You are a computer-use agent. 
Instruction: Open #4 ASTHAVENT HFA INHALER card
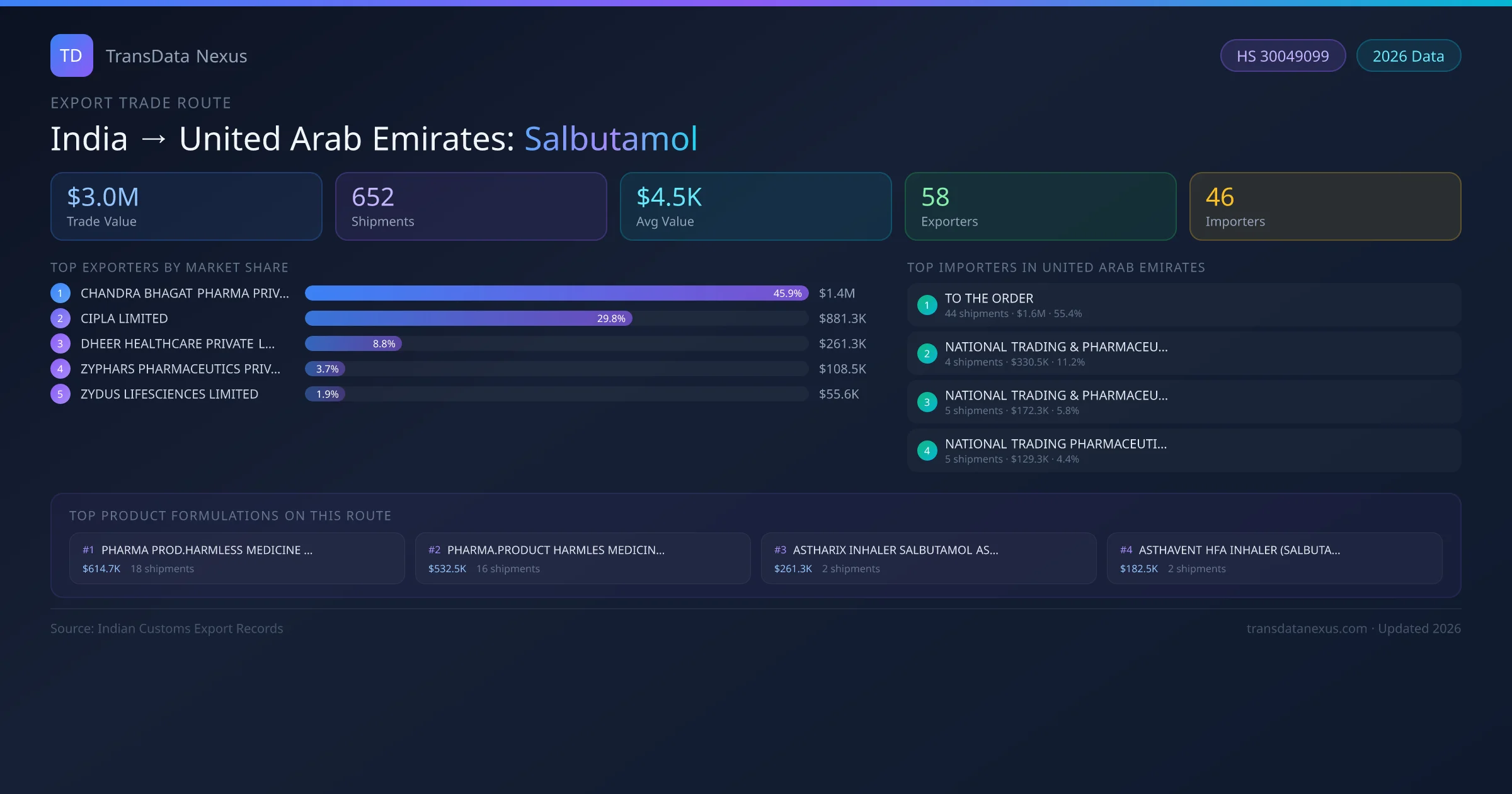click(x=1274, y=558)
